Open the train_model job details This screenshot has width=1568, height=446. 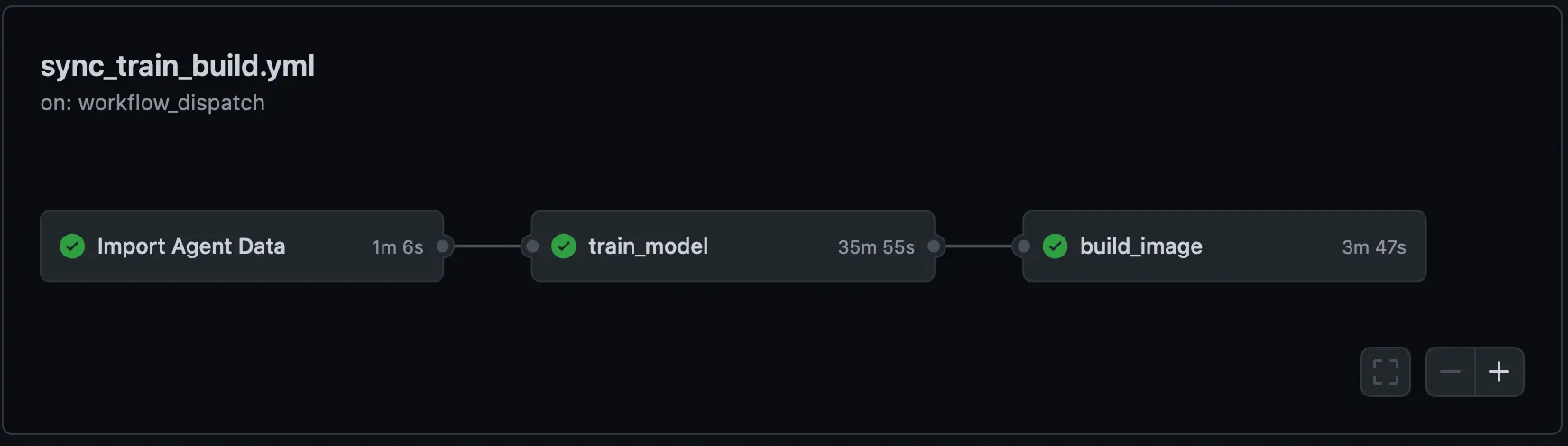click(x=648, y=246)
